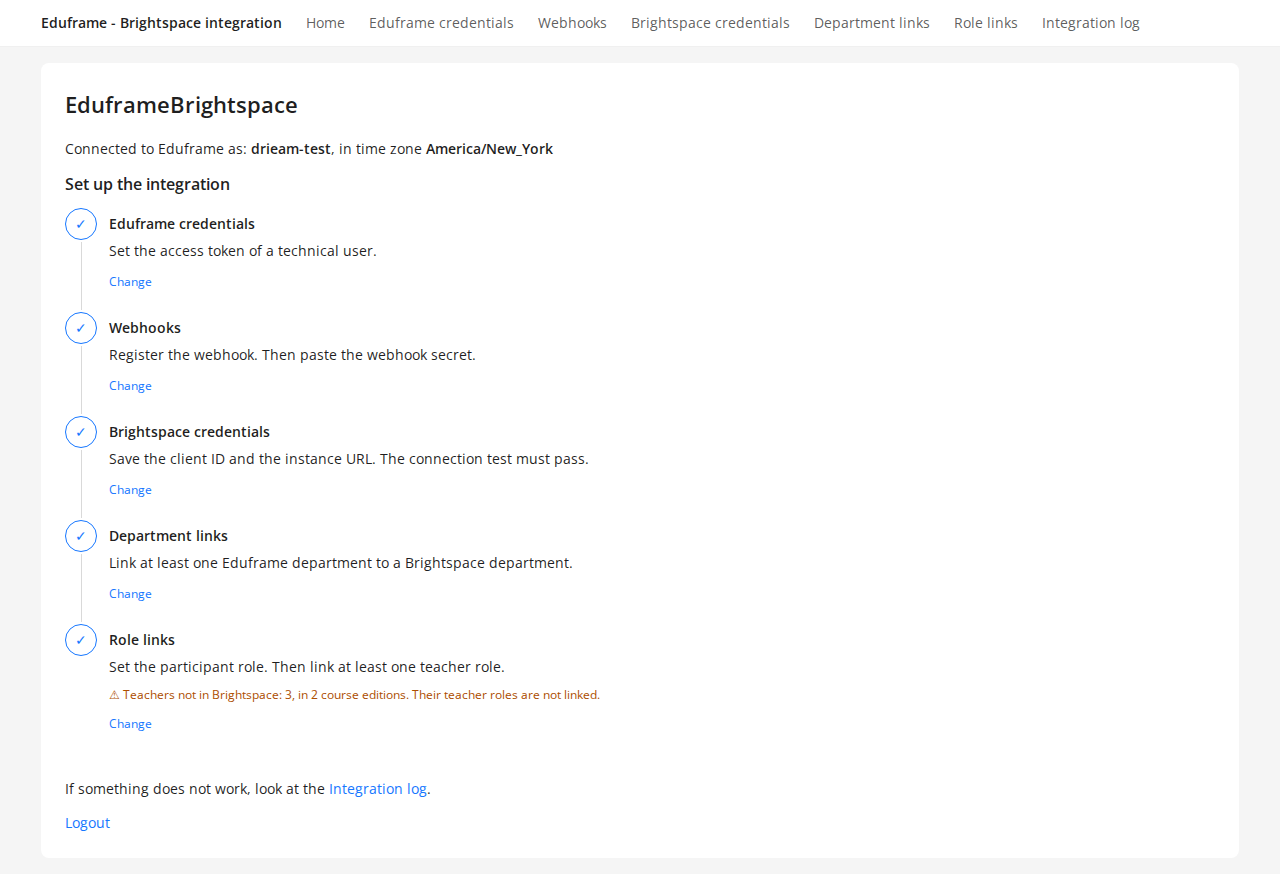1280x874 pixels.
Task: Click the Webhooks step checkmark icon
Action: (81, 328)
